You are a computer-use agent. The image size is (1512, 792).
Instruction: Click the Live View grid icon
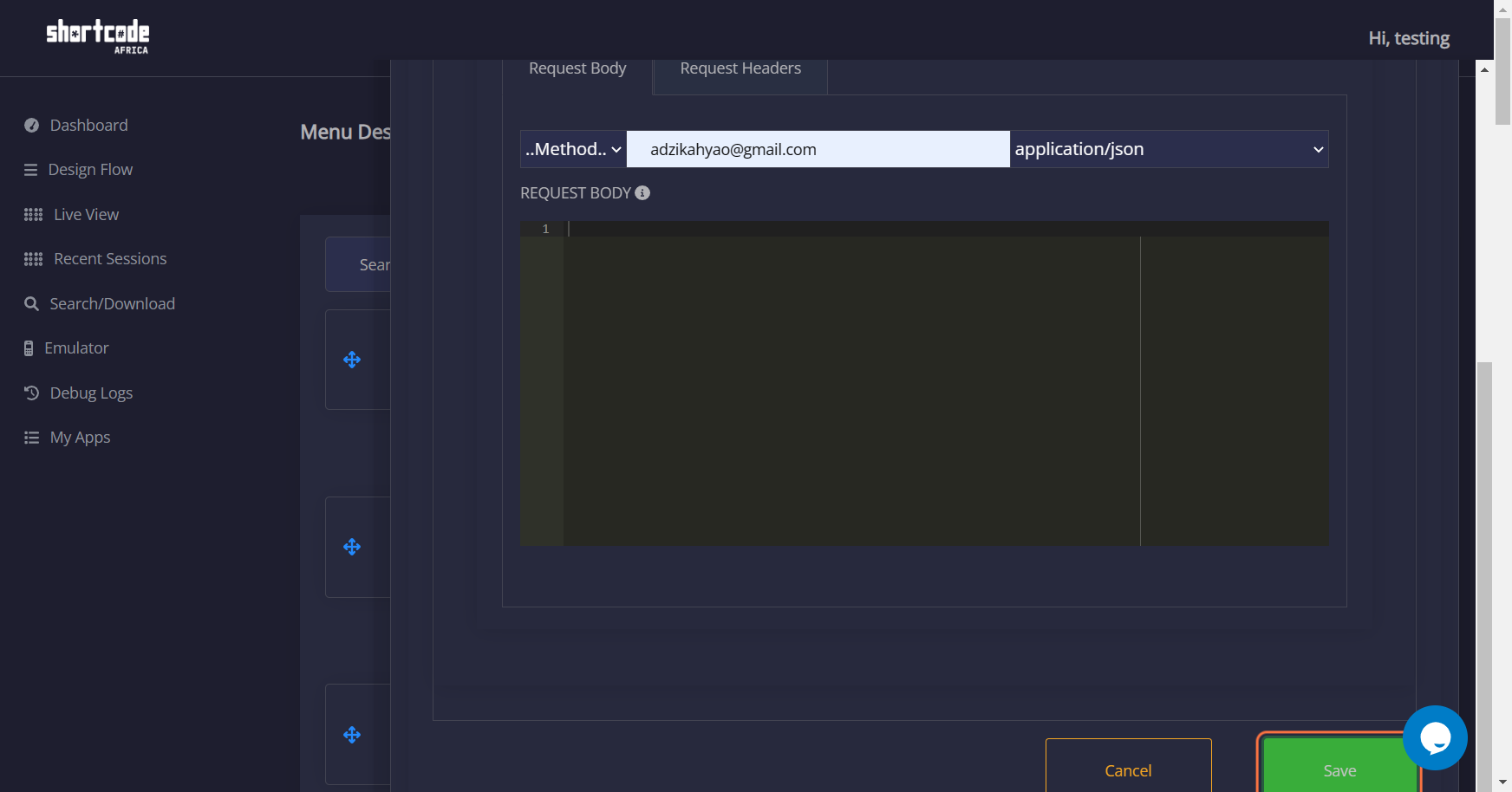[x=33, y=215]
